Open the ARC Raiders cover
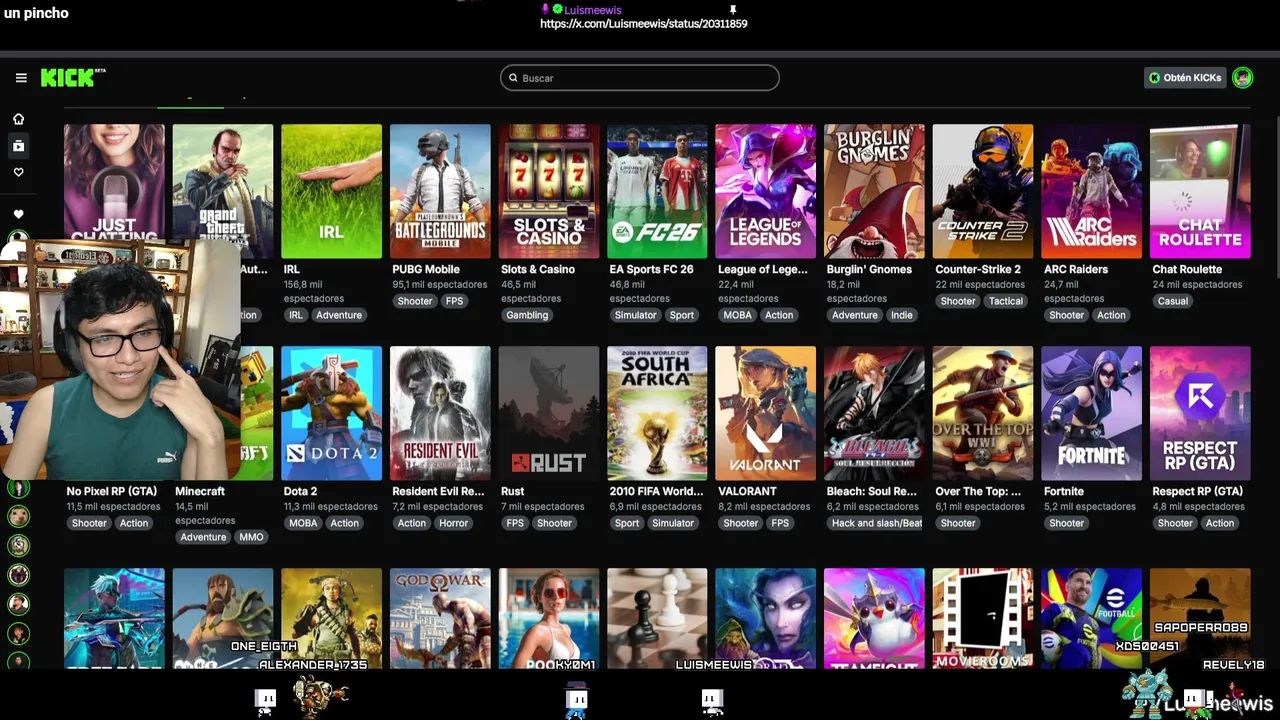The height and width of the screenshot is (720, 1280). [x=1091, y=191]
